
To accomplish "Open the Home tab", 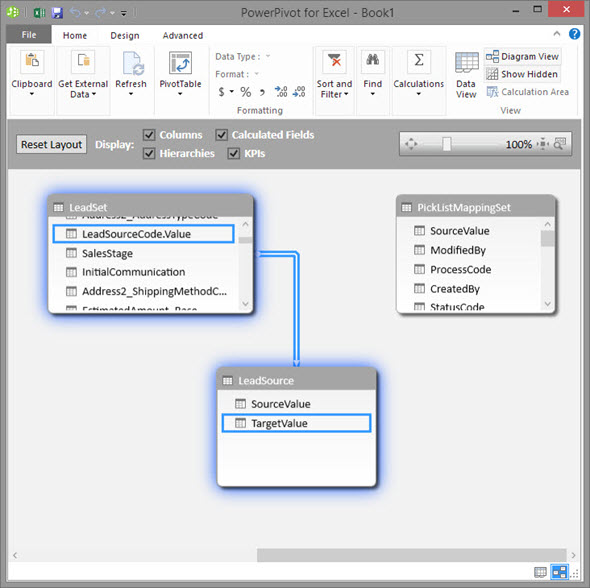I will click(x=75, y=35).
